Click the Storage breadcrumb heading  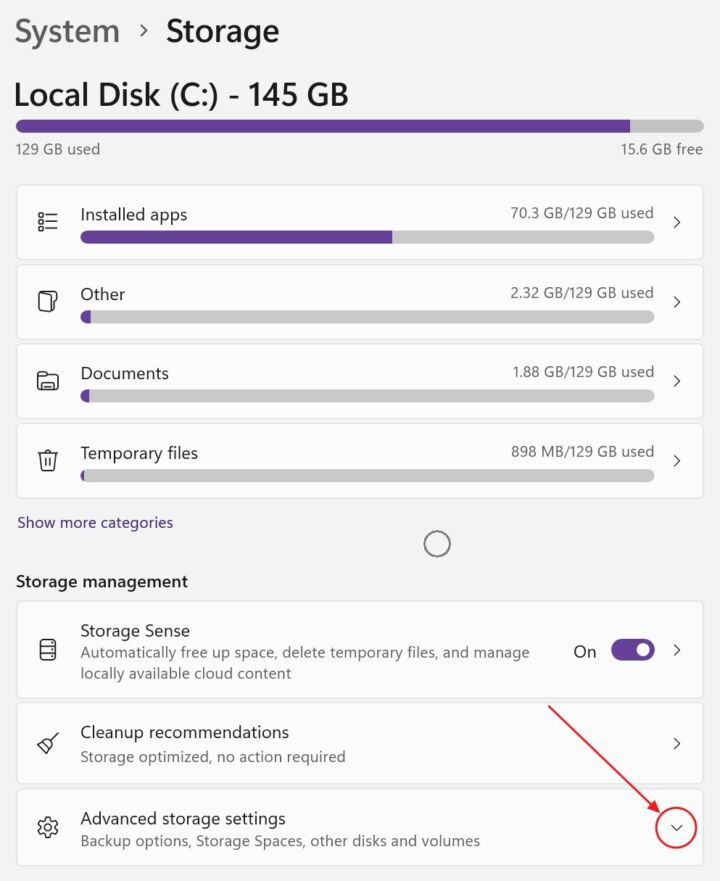(x=222, y=31)
